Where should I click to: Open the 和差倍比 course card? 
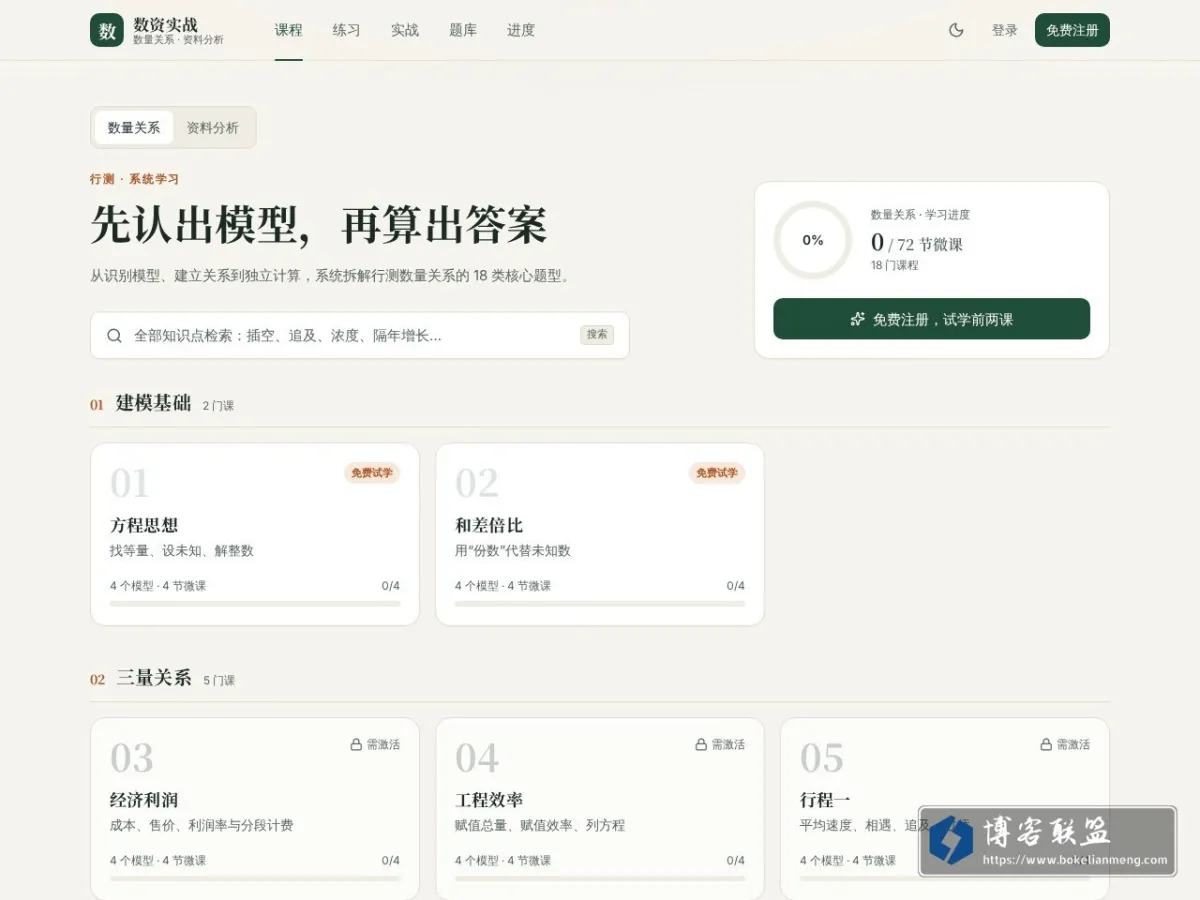(600, 535)
